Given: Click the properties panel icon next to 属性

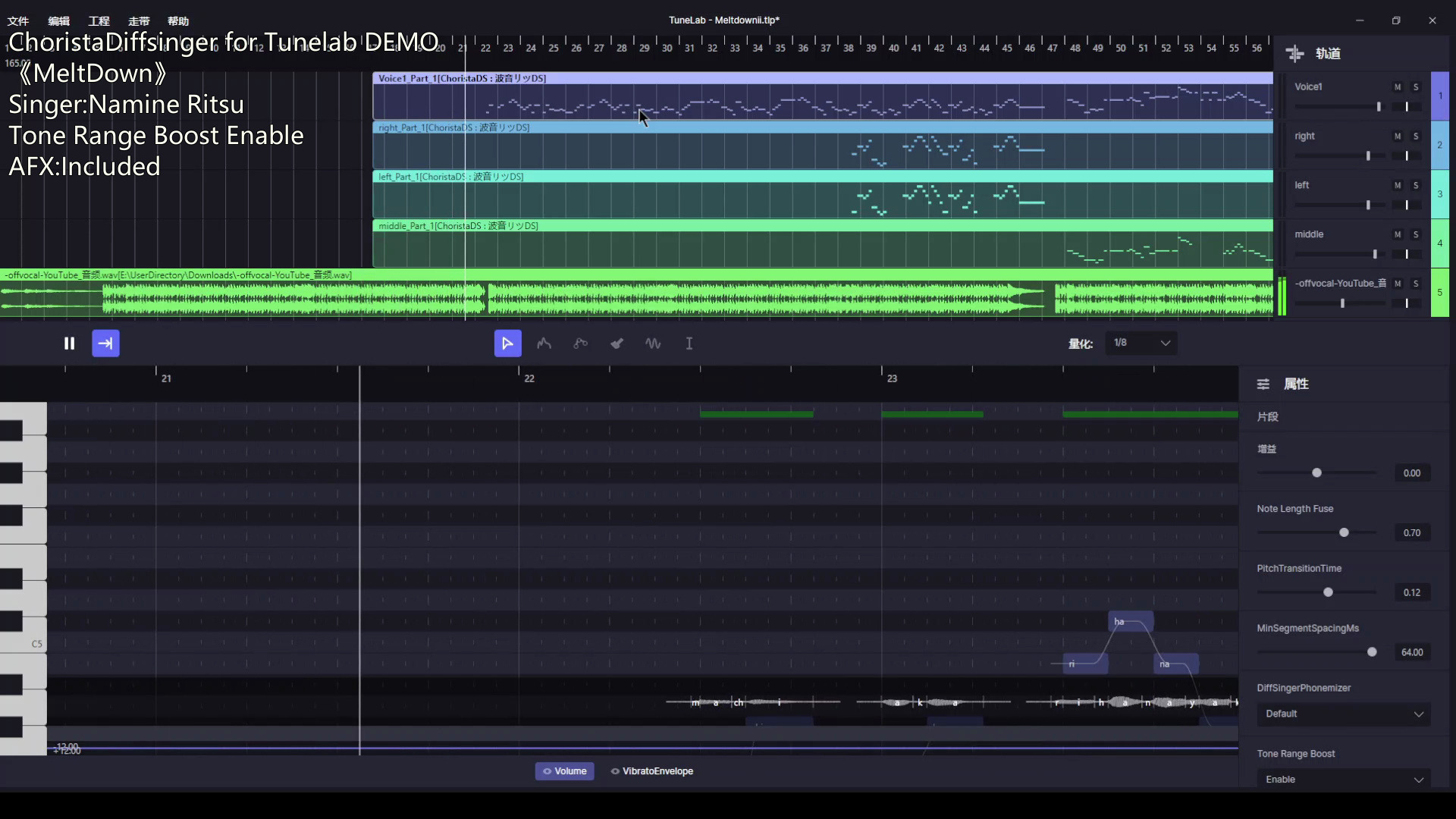Looking at the screenshot, I should point(1263,384).
